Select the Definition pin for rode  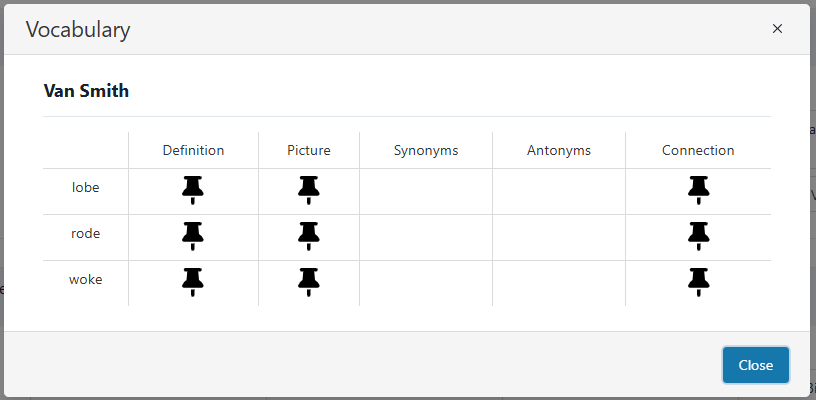[193, 236]
